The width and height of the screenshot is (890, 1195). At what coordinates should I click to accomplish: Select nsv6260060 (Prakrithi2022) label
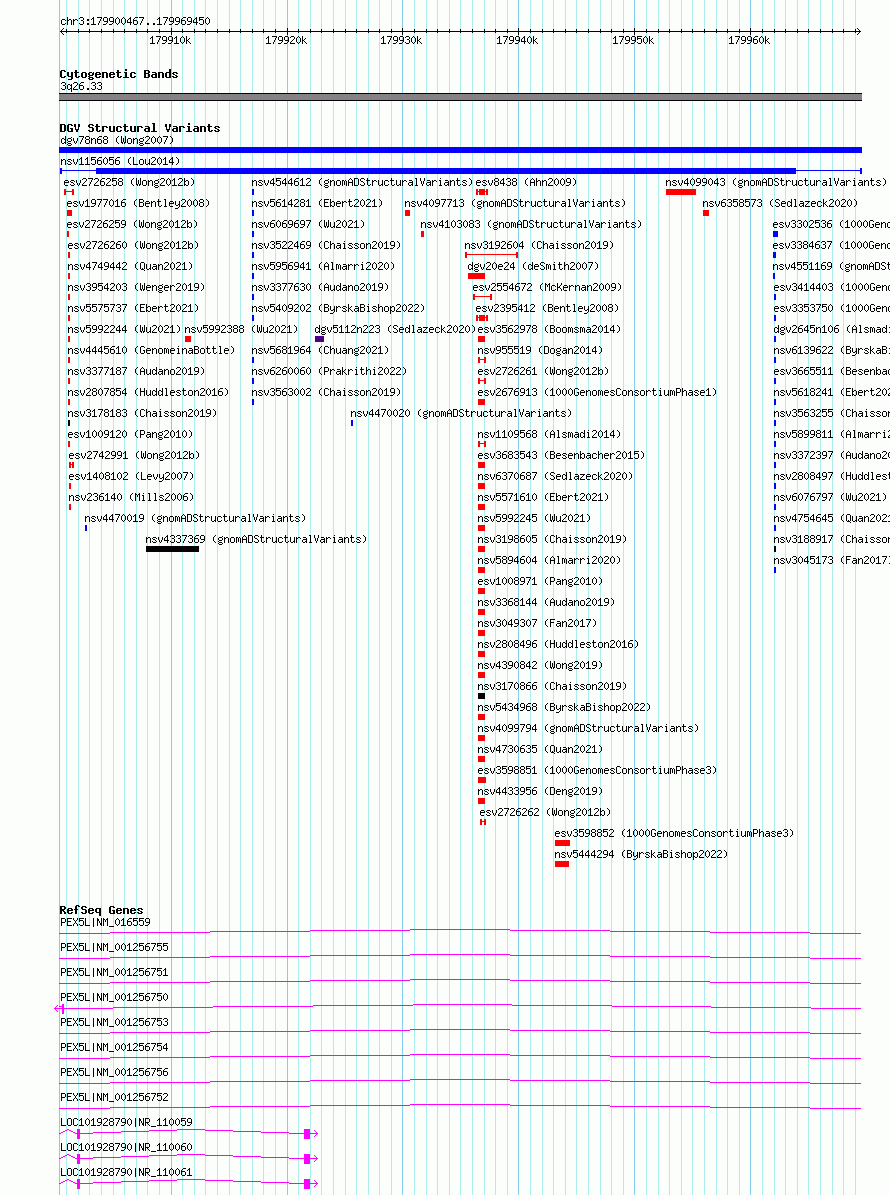point(329,371)
